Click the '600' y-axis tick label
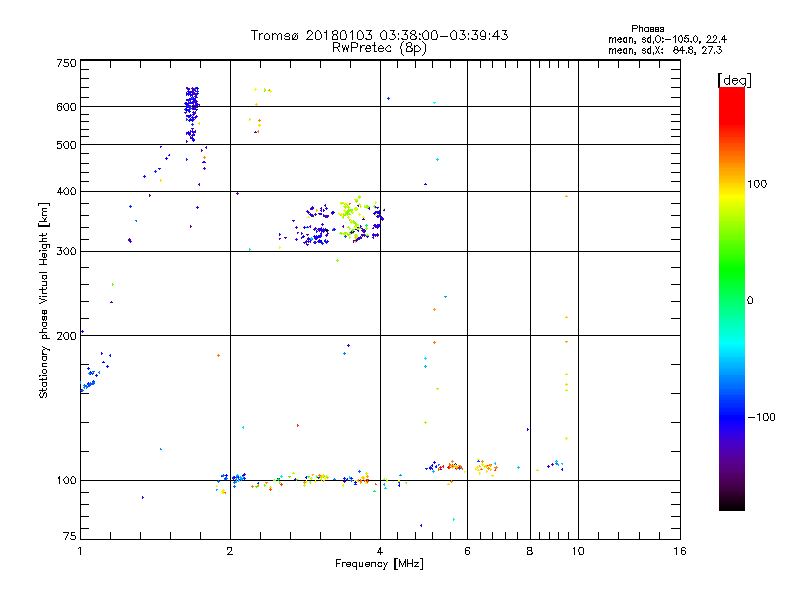This screenshot has width=800, height=600. 66,107
